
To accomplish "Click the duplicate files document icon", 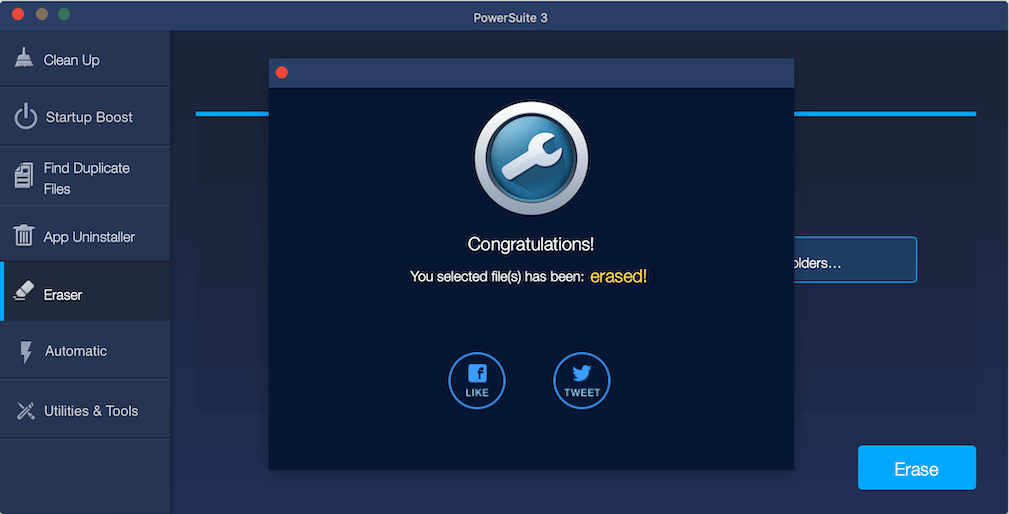I will pyautogui.click(x=24, y=175).
